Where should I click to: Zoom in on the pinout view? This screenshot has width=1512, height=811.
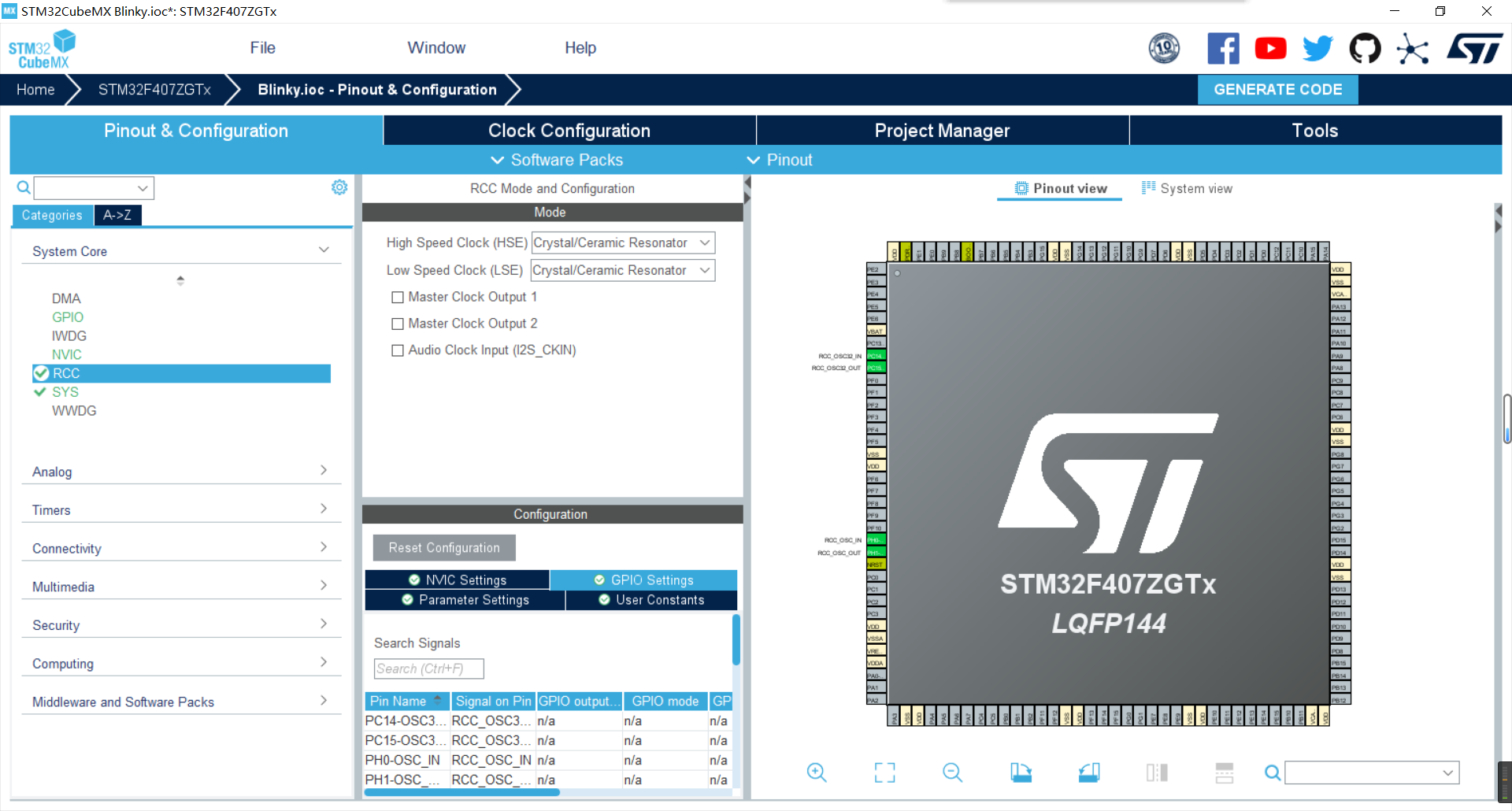[x=817, y=772]
